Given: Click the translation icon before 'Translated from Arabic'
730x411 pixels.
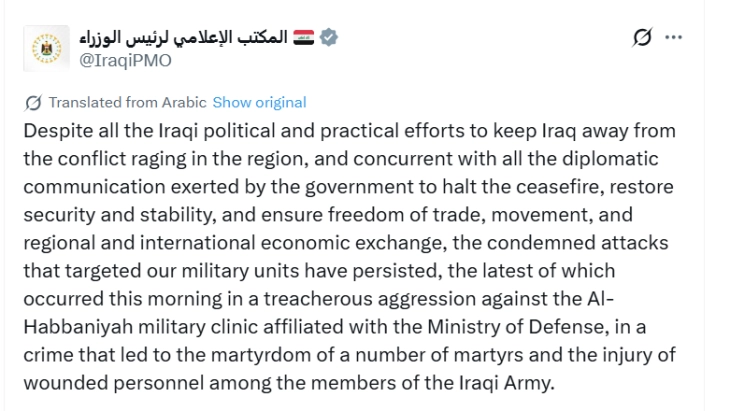Looking at the screenshot, I should click(33, 102).
